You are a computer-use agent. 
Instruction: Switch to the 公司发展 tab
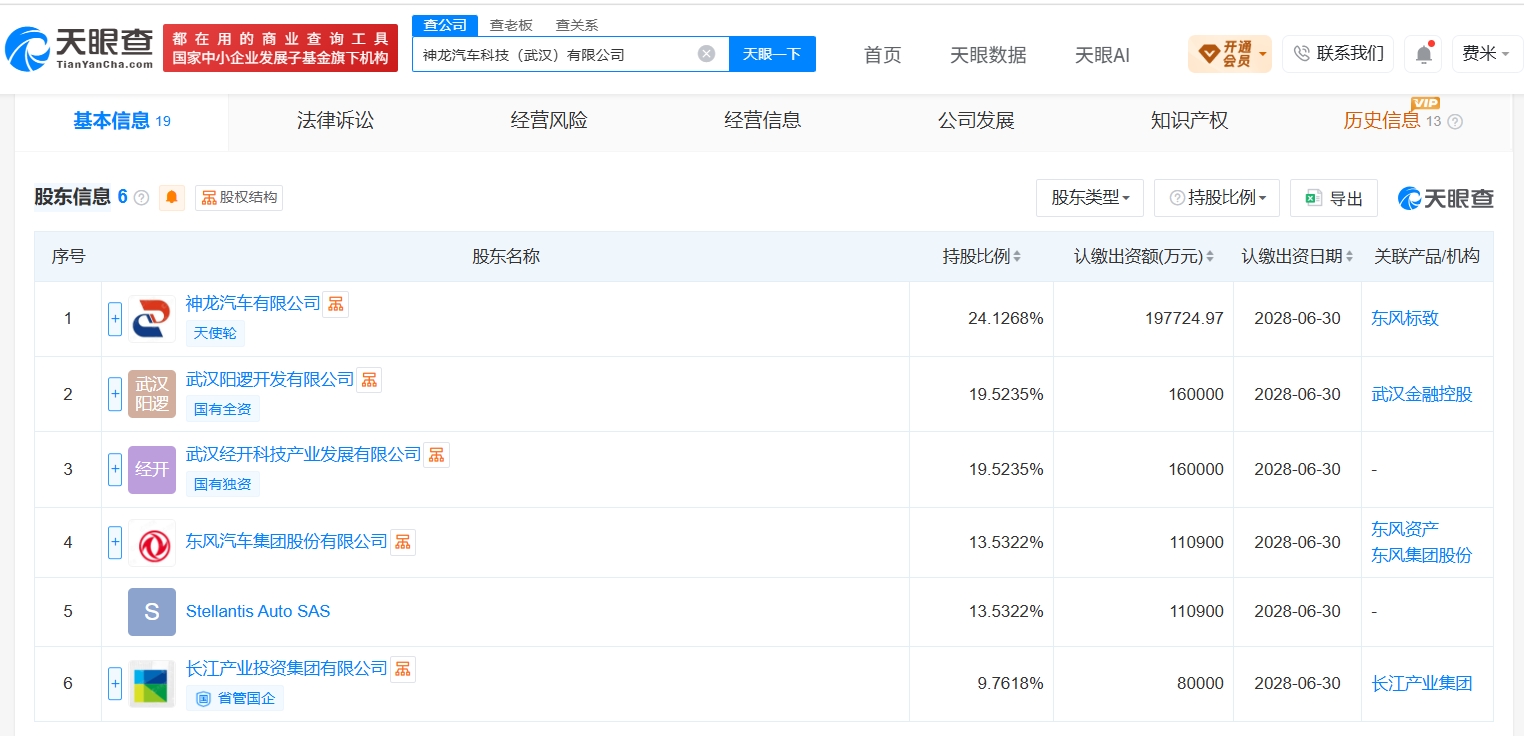(x=976, y=121)
